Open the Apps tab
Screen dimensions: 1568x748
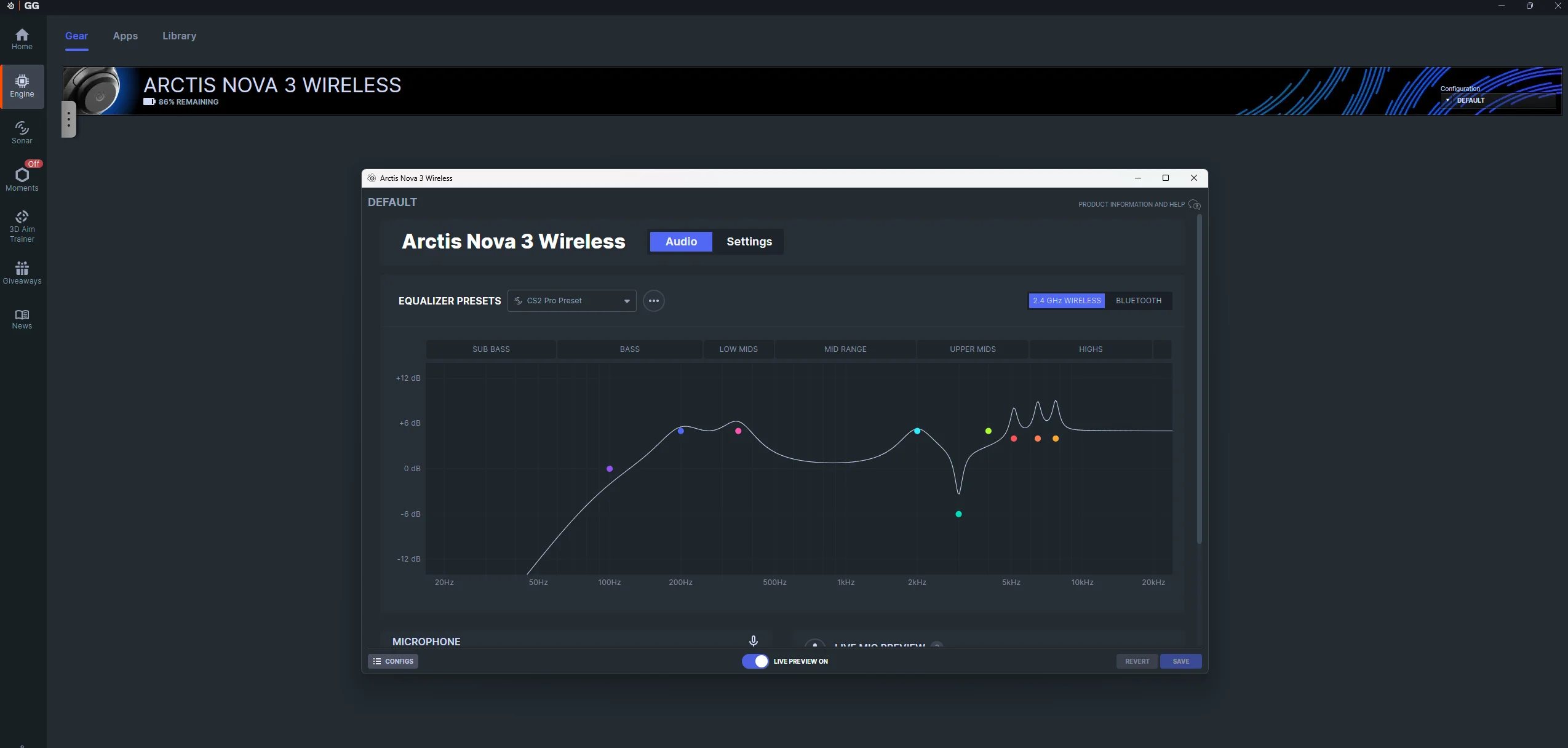point(125,36)
